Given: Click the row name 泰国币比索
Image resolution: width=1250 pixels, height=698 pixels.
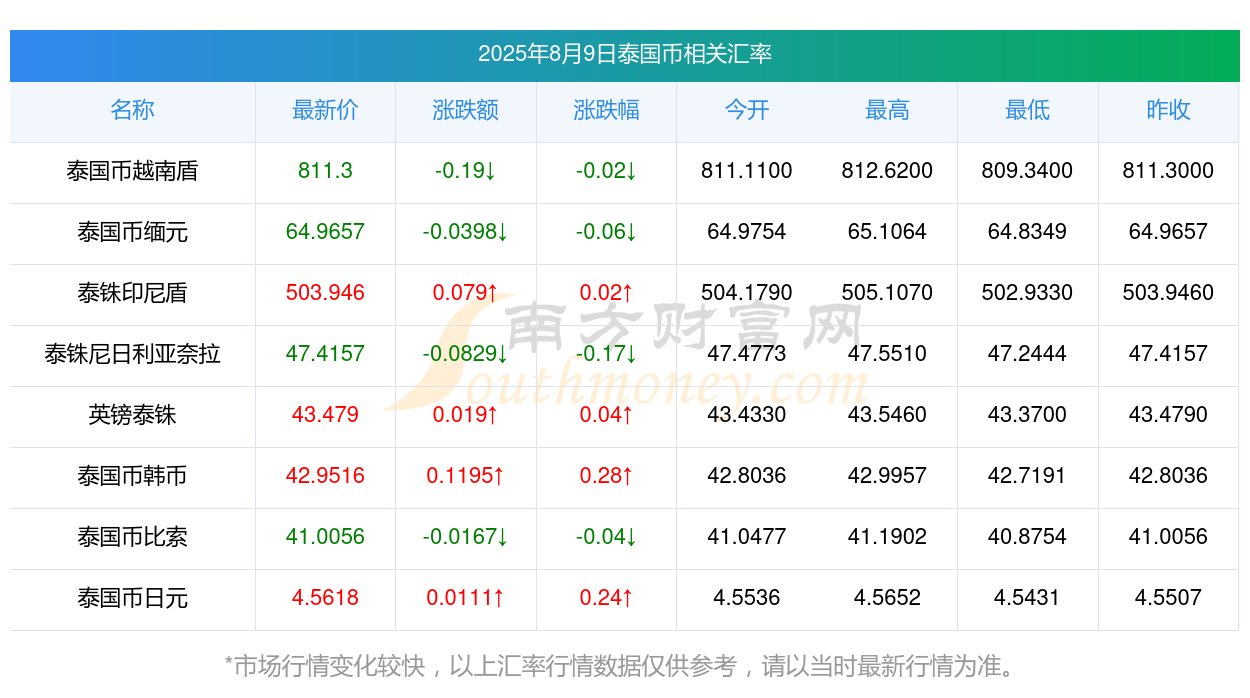Looking at the screenshot, I should (x=132, y=537).
